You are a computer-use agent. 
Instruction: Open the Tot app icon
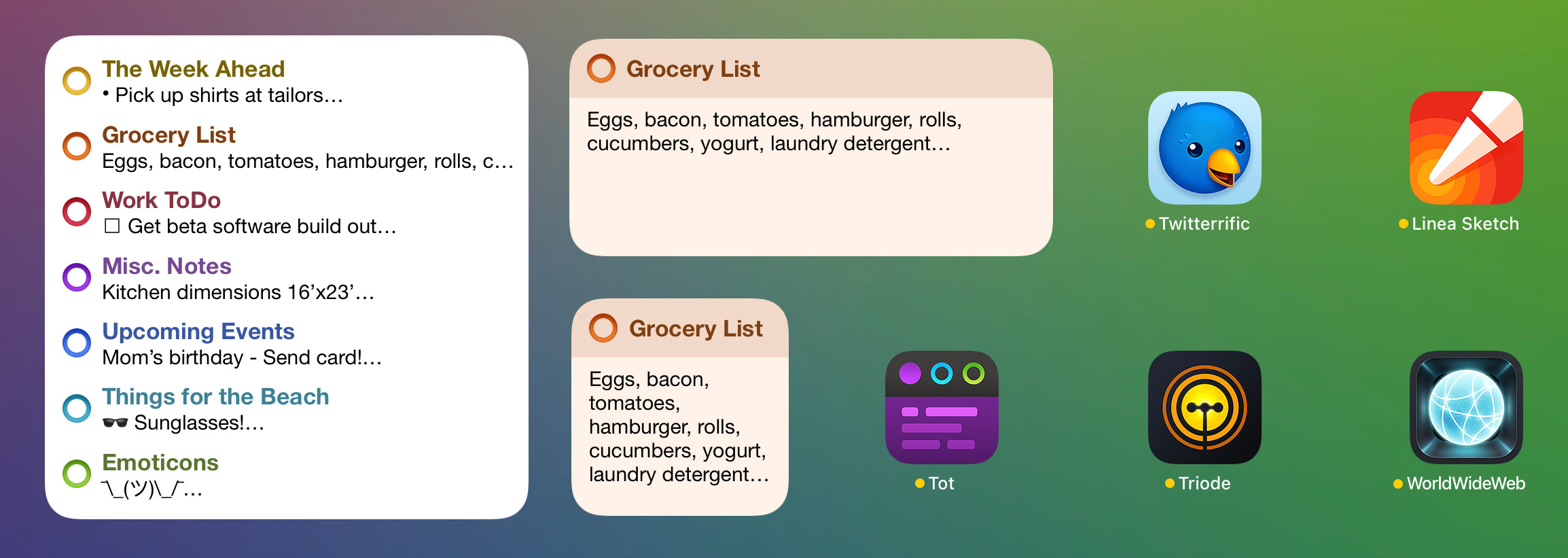click(x=942, y=407)
